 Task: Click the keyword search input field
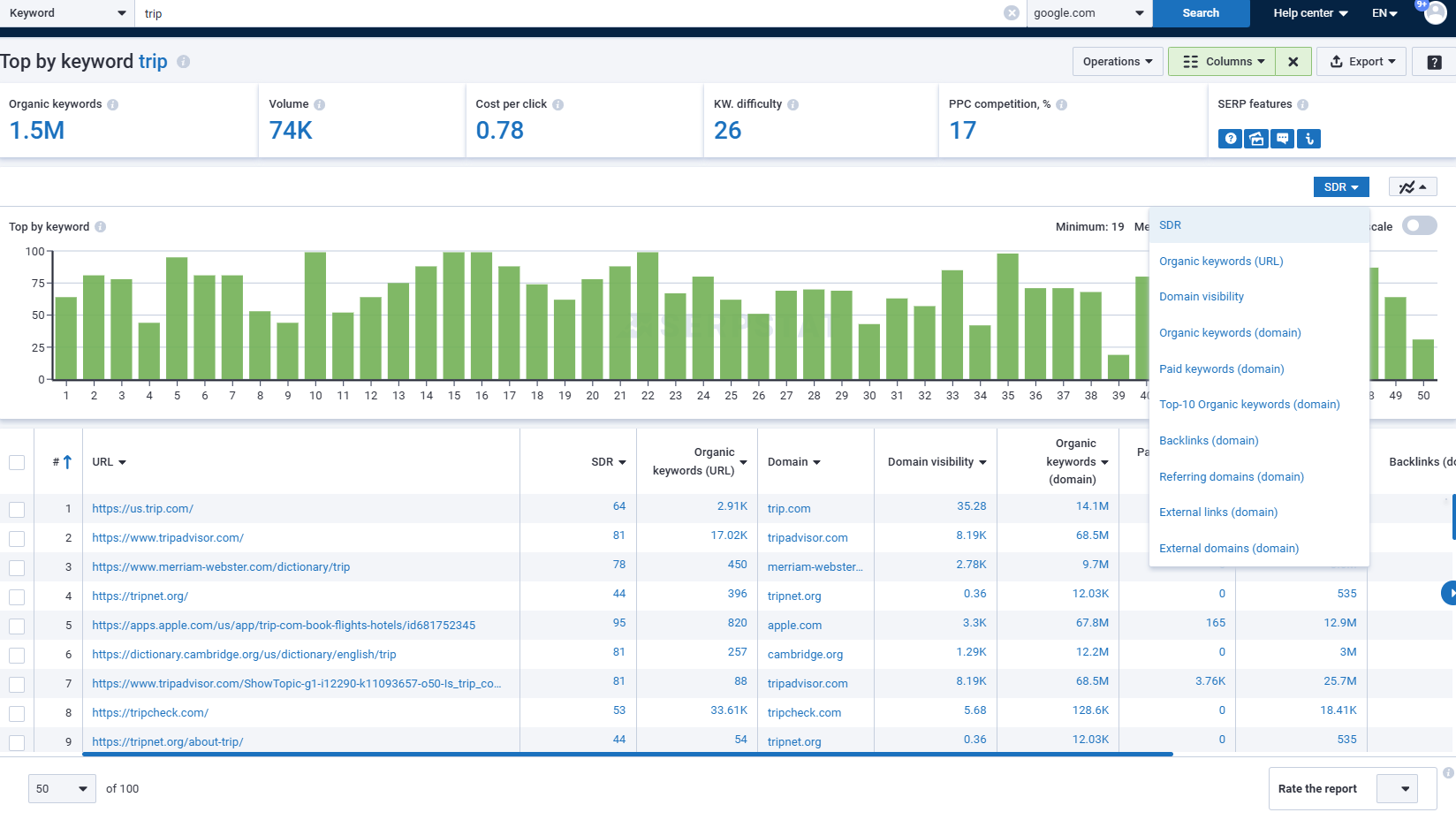point(572,13)
